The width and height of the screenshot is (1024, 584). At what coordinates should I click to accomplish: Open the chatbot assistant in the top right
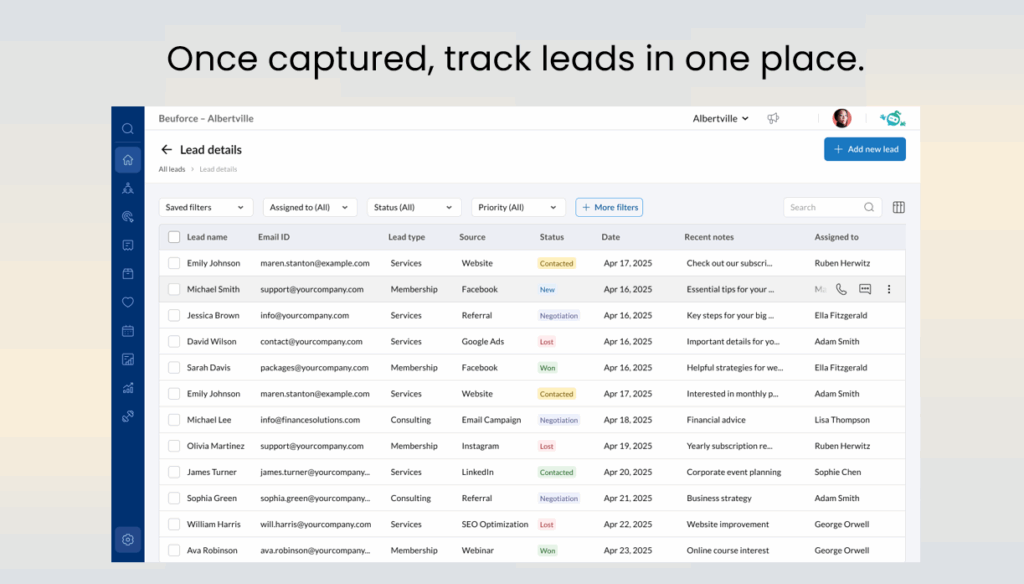click(x=893, y=117)
